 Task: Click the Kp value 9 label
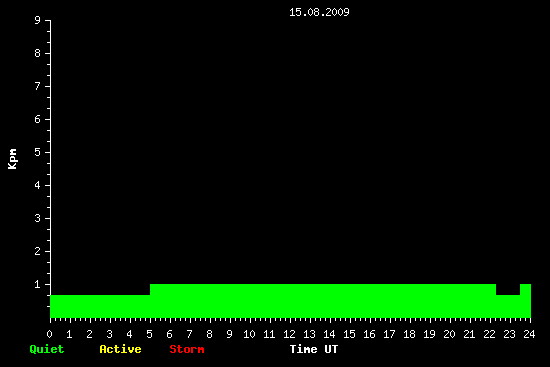38,20
